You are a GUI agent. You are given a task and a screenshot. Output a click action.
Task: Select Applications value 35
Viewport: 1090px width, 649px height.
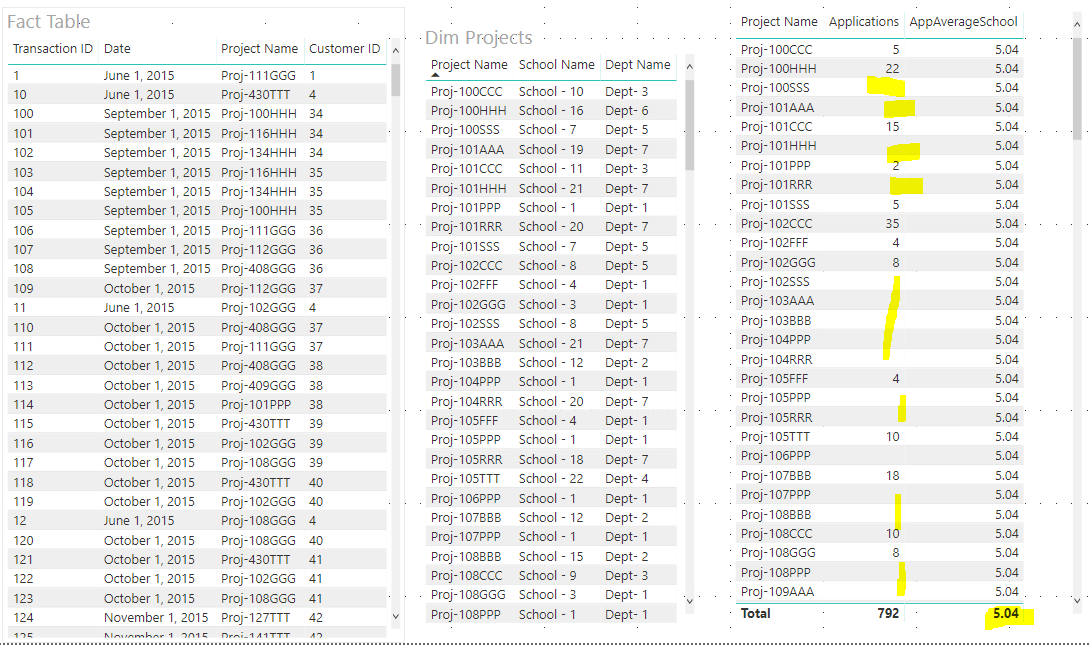point(892,224)
